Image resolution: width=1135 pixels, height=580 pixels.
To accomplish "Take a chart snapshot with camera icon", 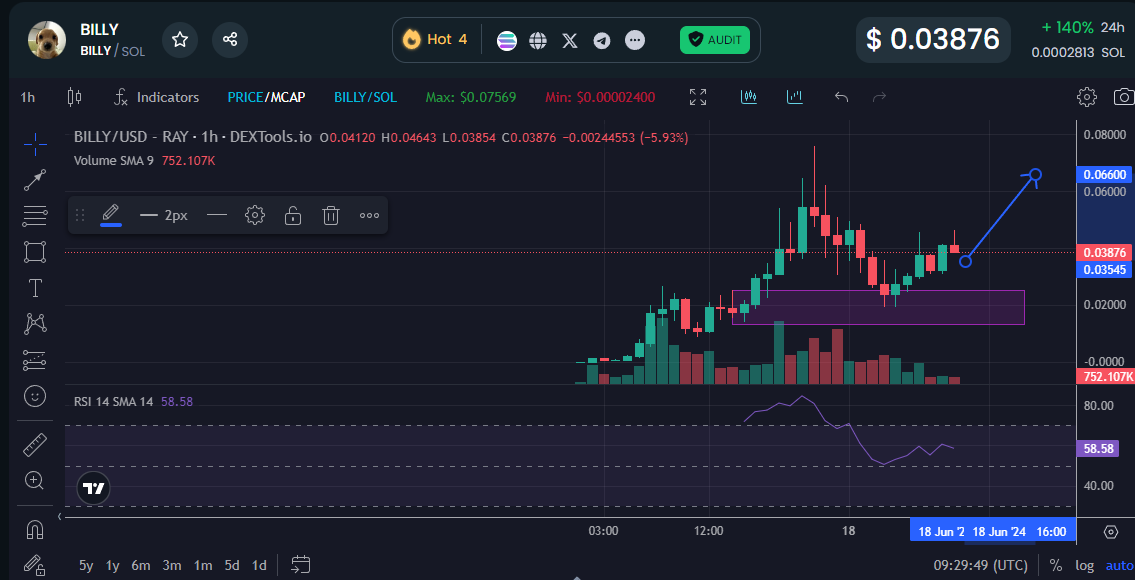I will point(1124,97).
